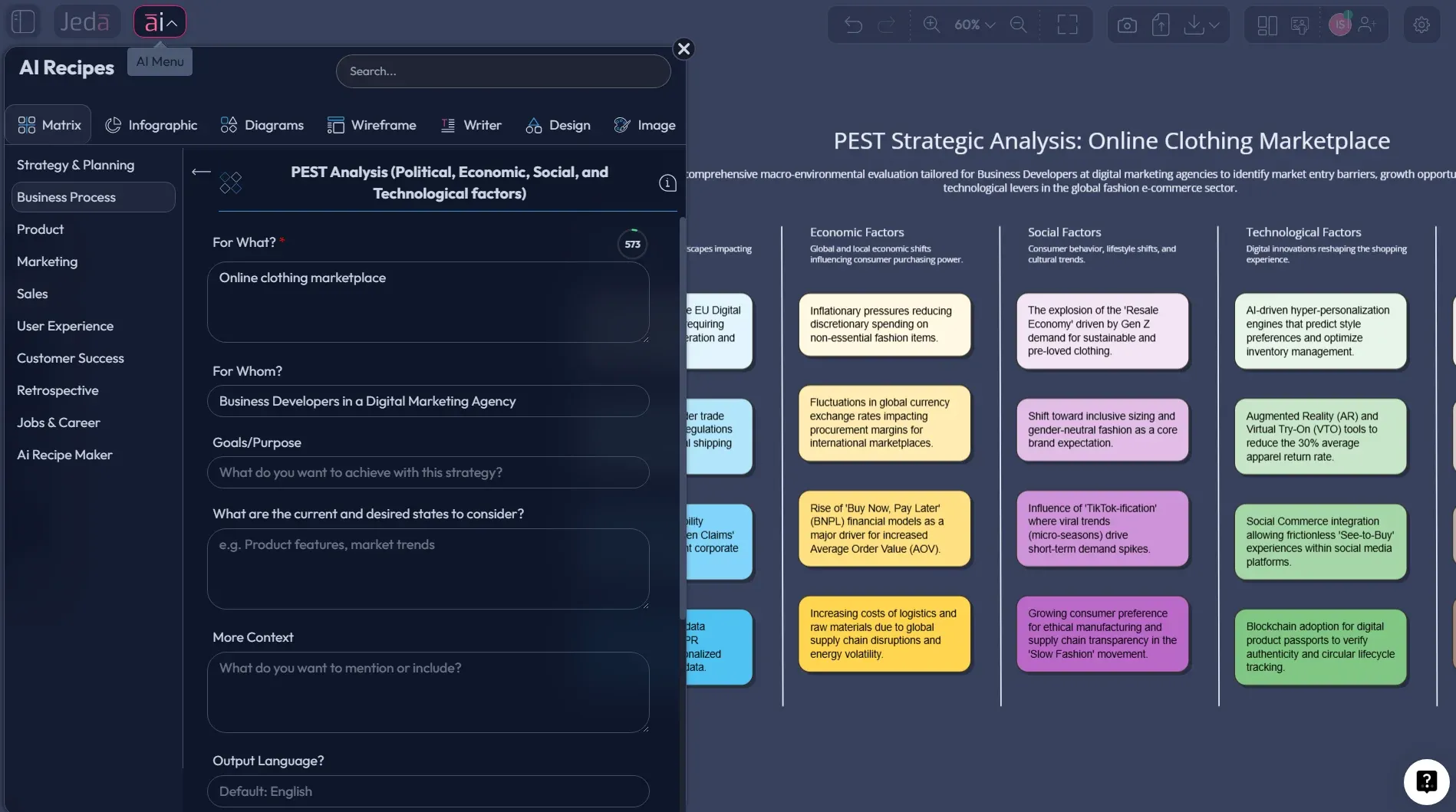
Task: Click the recipe Search field
Action: pyautogui.click(x=503, y=71)
